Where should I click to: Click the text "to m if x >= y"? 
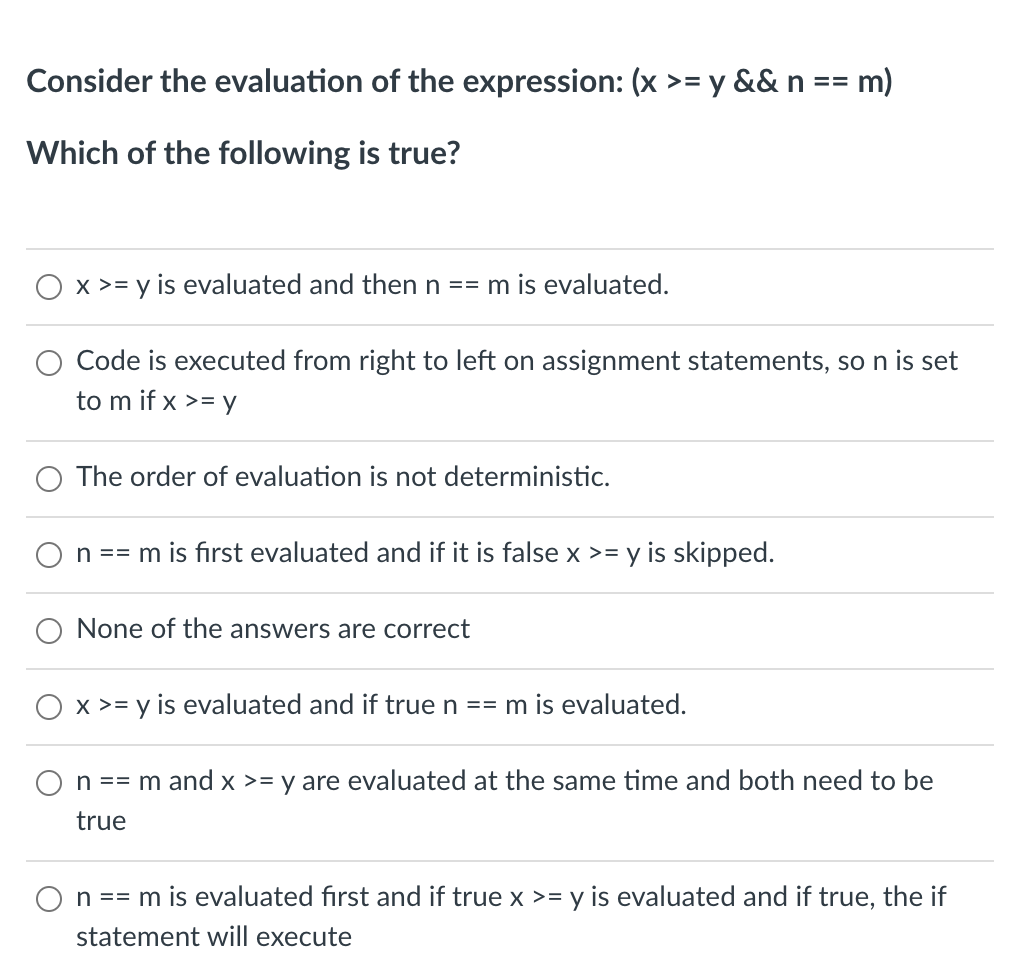155,400
